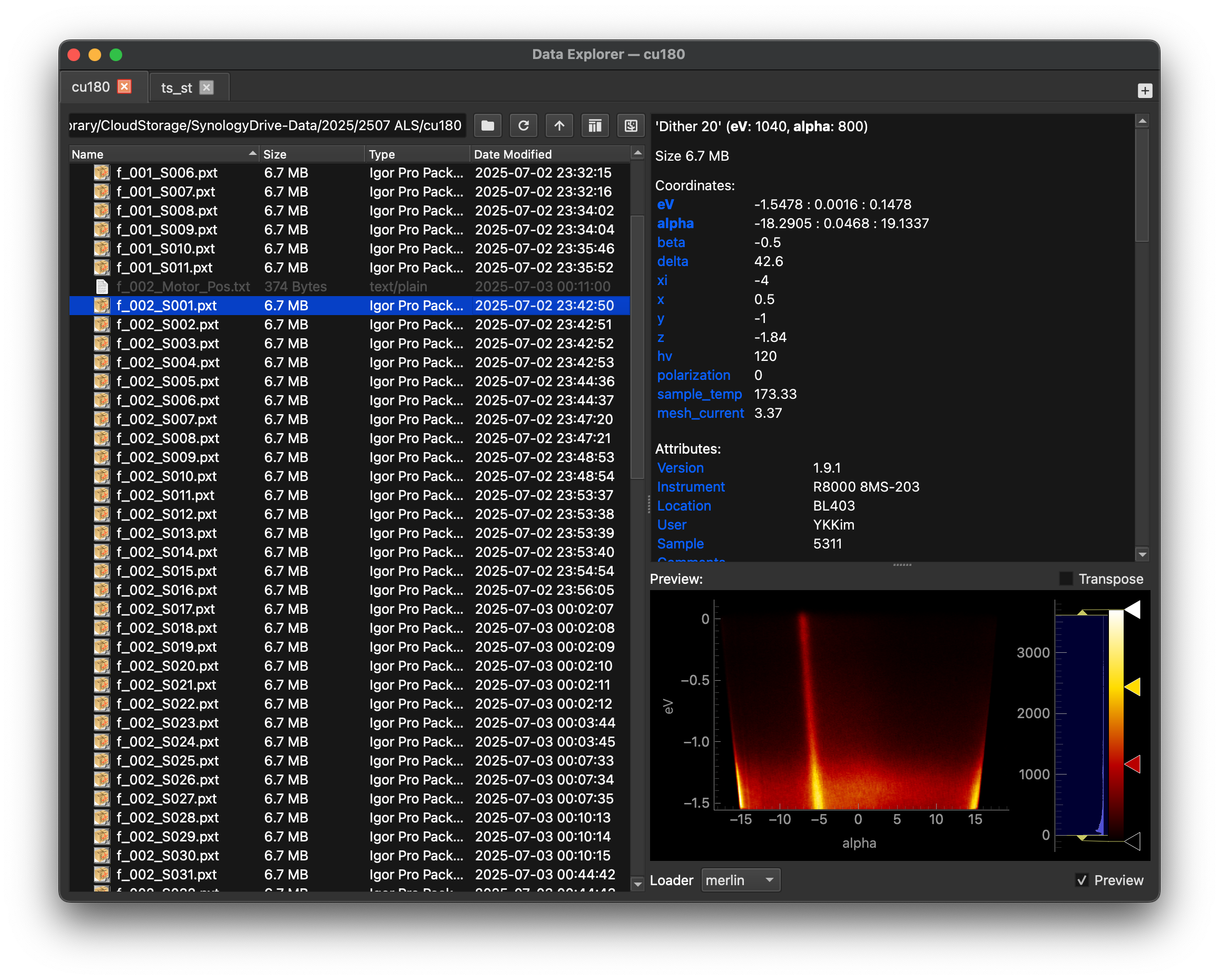Click the alpha coordinate label
1219x980 pixels.
675,223
